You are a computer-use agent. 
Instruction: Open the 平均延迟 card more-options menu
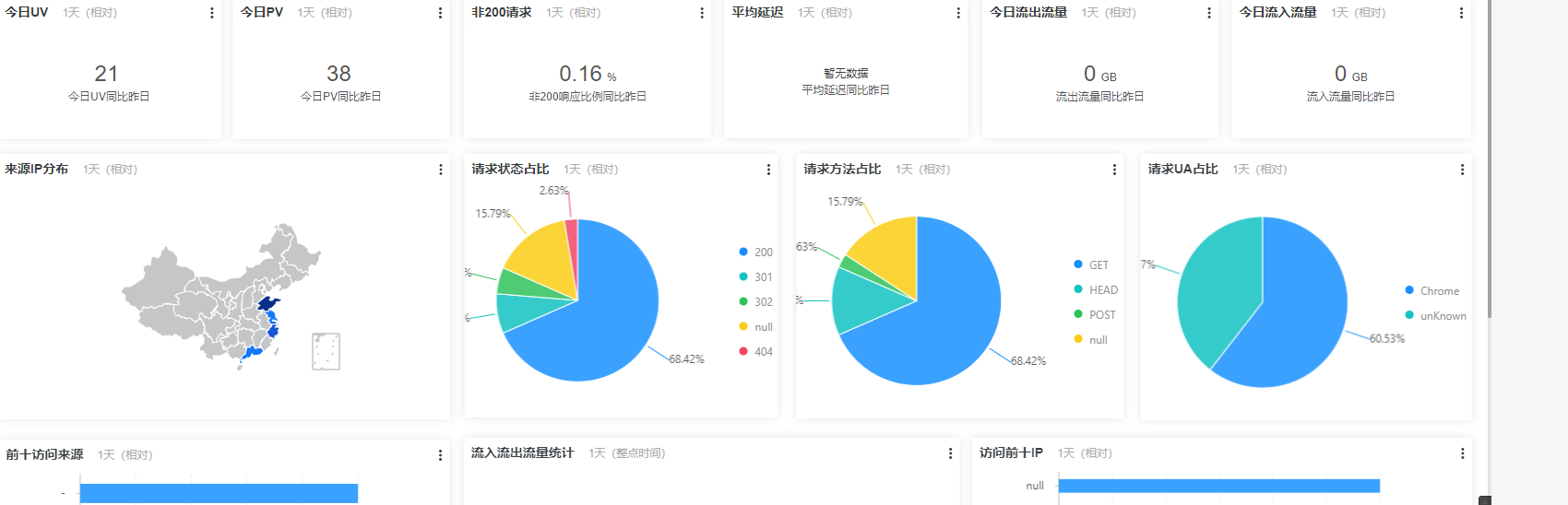tap(958, 13)
